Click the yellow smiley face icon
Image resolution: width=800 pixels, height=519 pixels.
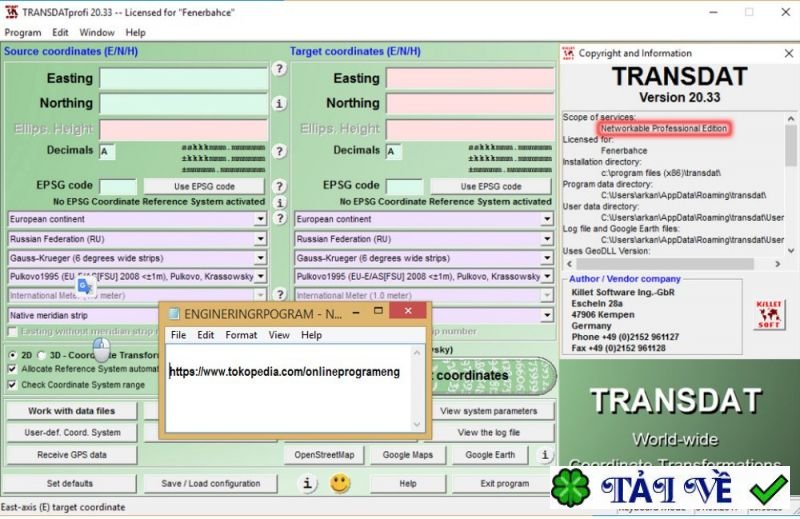pyautogui.click(x=340, y=483)
